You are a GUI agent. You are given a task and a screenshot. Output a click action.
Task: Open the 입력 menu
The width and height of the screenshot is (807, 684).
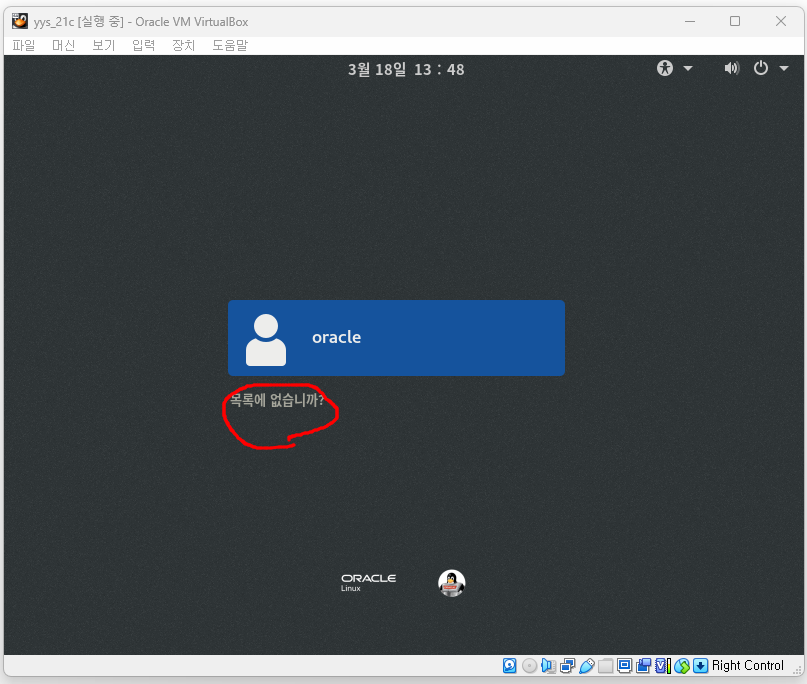pyautogui.click(x=144, y=45)
